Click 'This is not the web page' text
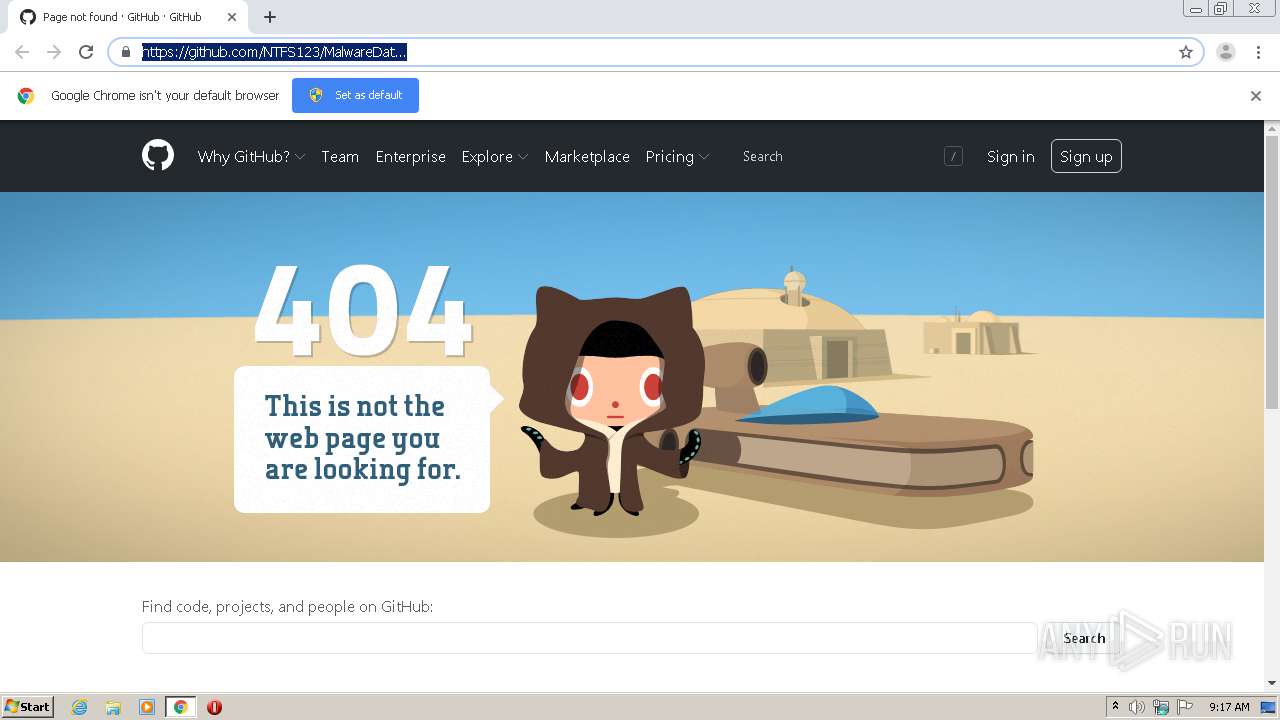Image resolution: width=1280 pixels, height=720 pixels. click(362, 437)
